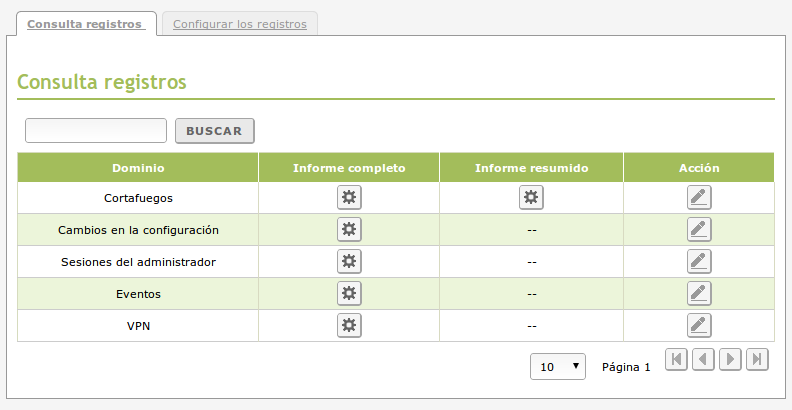
Task: Go to the first page
Action: click(x=676, y=359)
